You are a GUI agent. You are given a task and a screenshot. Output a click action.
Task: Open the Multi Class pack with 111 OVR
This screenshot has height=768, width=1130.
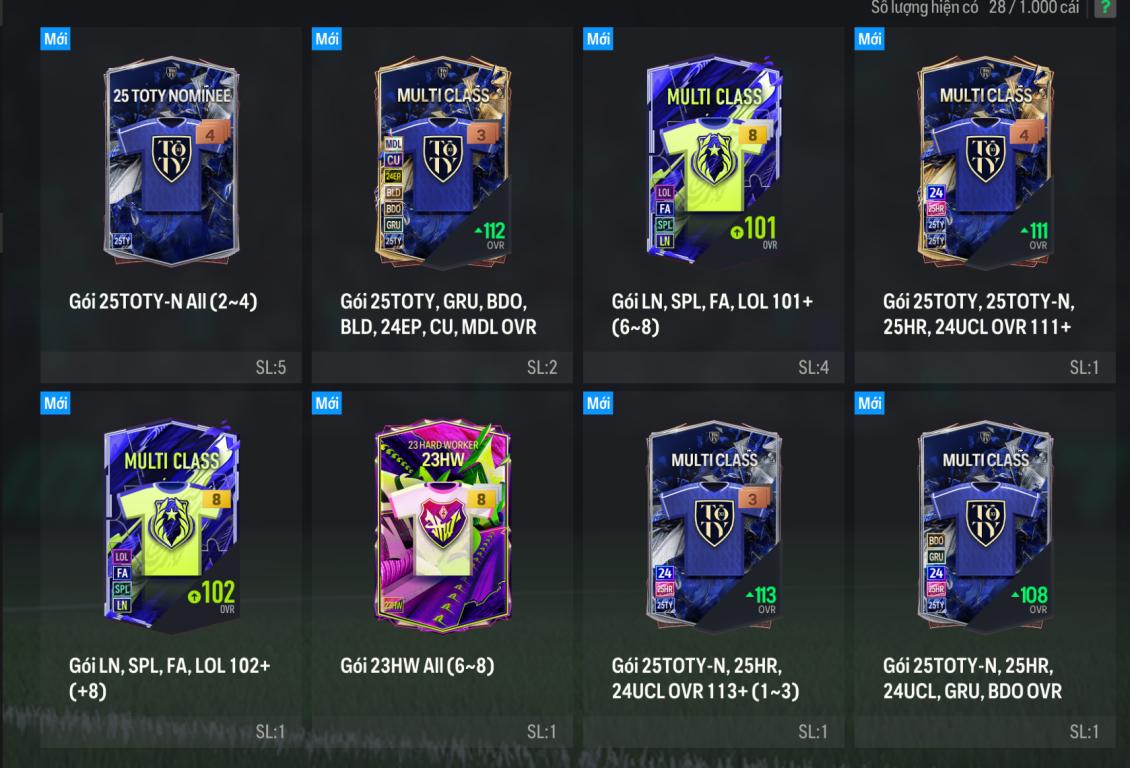[x=985, y=161]
